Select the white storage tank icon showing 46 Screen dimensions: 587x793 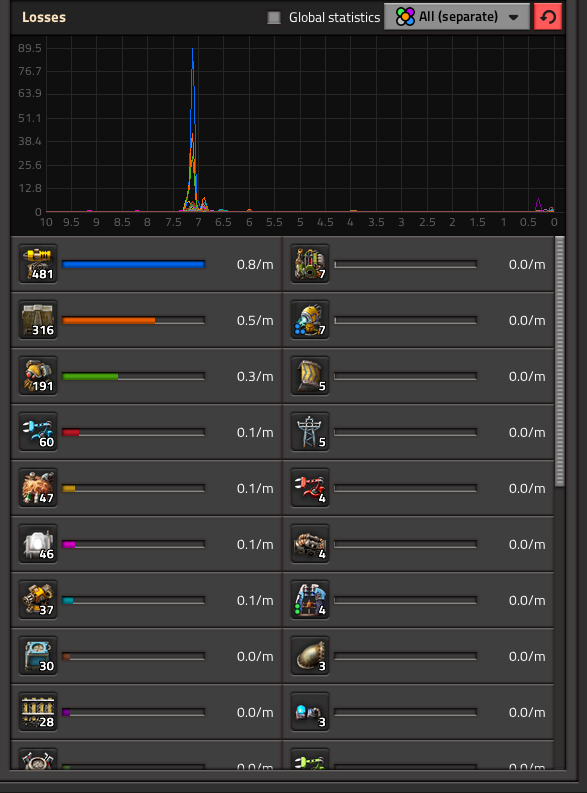(x=38, y=544)
